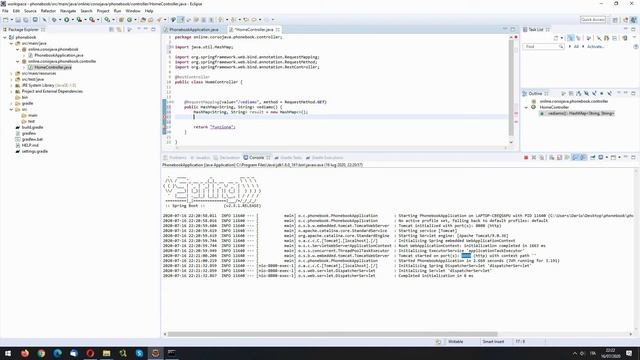The width and height of the screenshot is (640, 360).
Task: Open Gradle Executions tab
Action: pos(325,158)
